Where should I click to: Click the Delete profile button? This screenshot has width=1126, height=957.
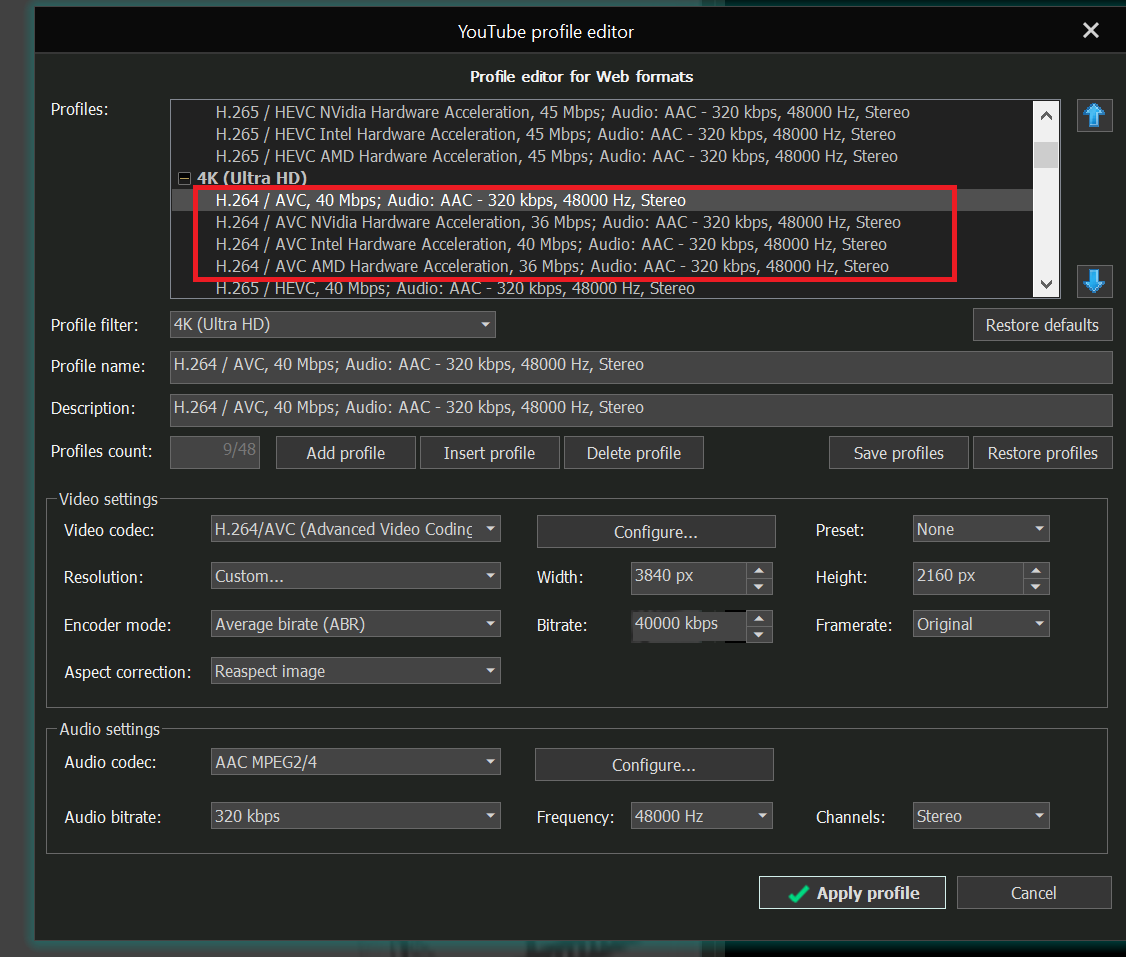click(633, 453)
